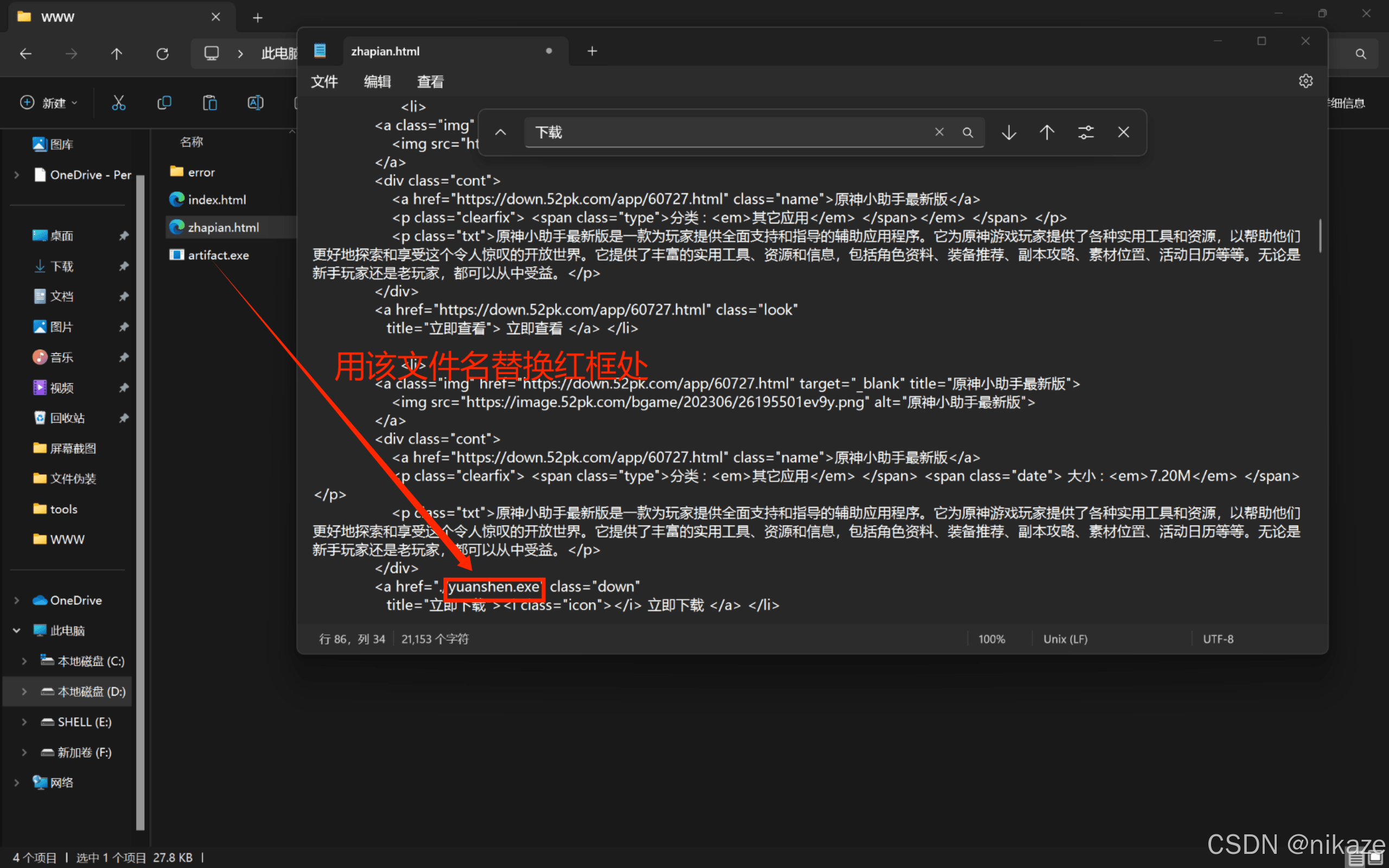The image size is (1389, 868).
Task: Open the 文件 menu in Notepad
Action: click(324, 81)
